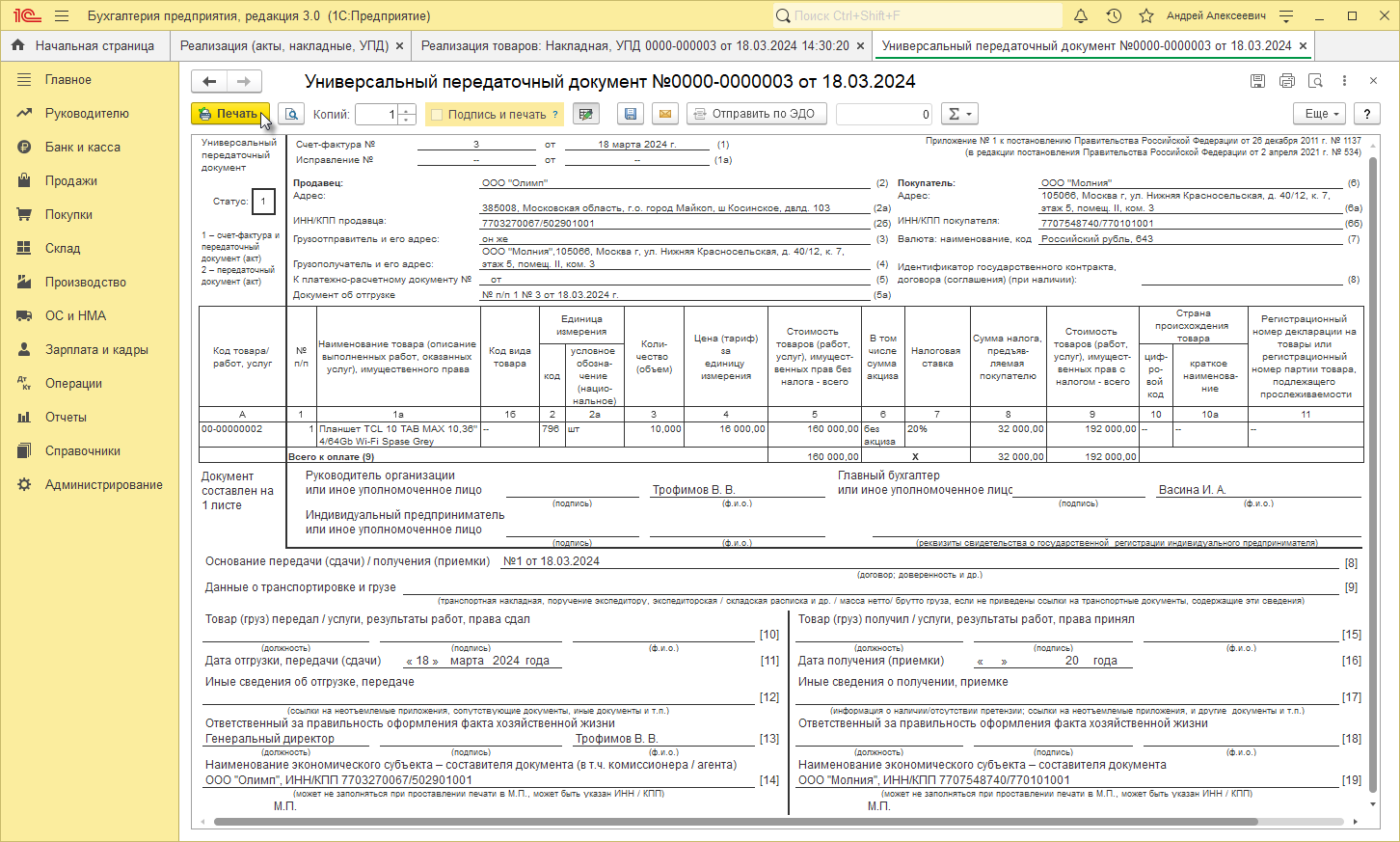Click the Копий number input field
Image resolution: width=1400 pixels, height=842 pixels.
(376, 114)
